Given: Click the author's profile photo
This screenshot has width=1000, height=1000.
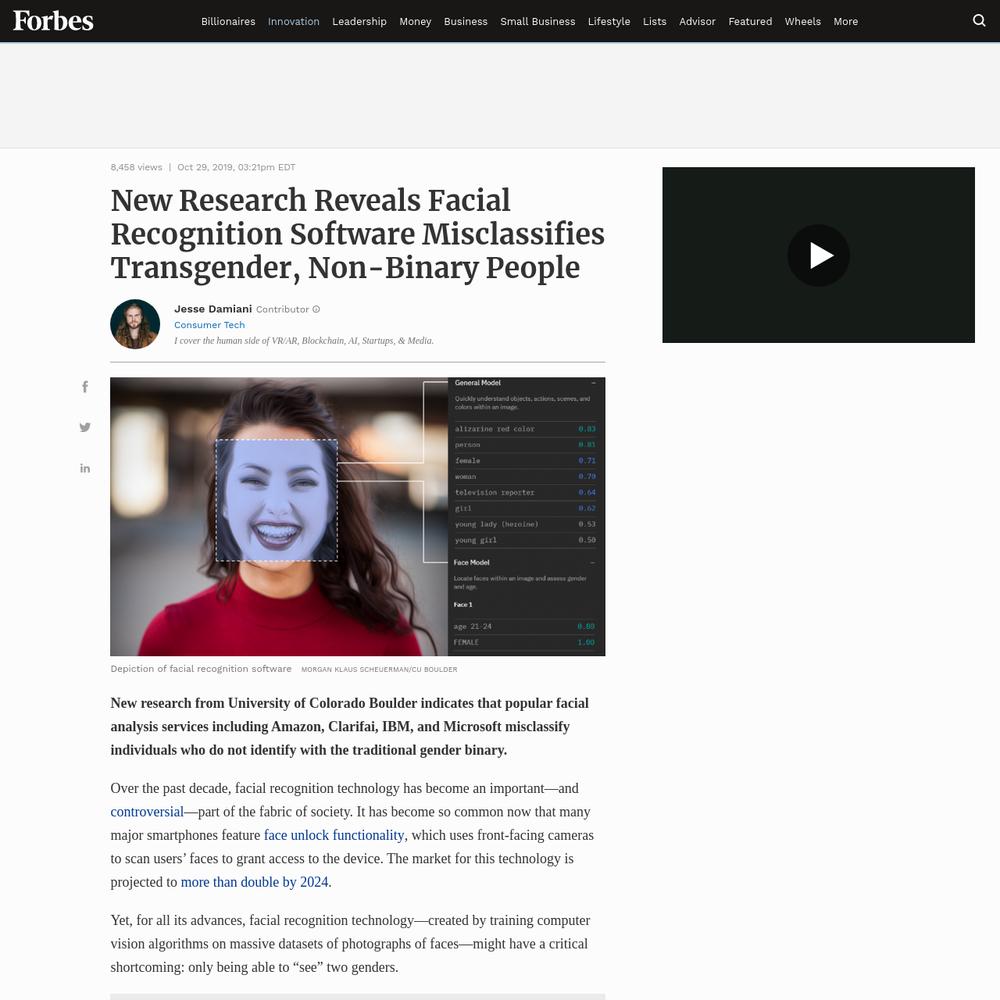Looking at the screenshot, I should (135, 324).
